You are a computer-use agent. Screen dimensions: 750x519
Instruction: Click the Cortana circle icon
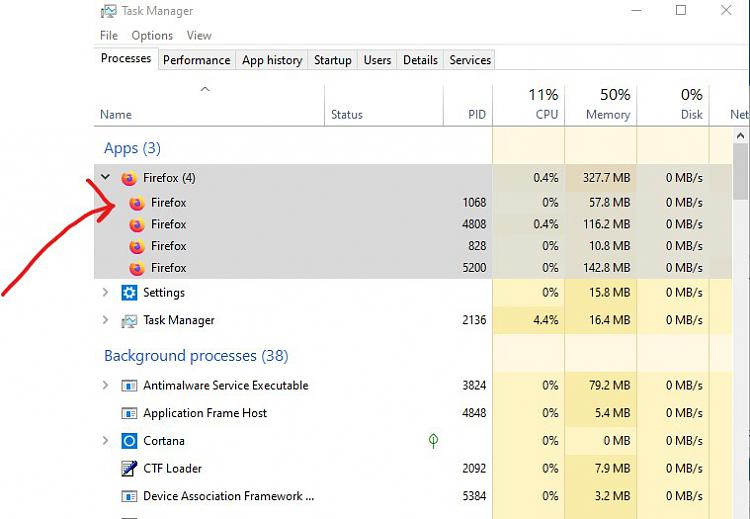(x=129, y=441)
